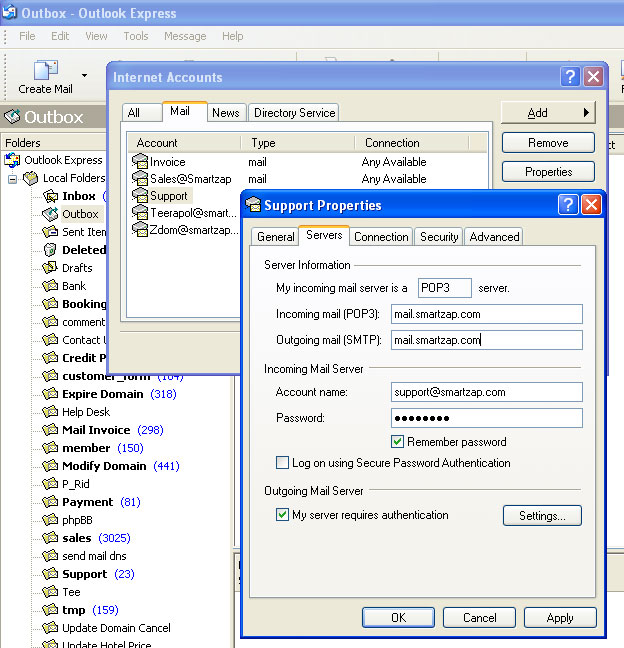Click the Deleted Items recycle icon
This screenshot has height=648, width=624.
pyautogui.click(x=50, y=250)
